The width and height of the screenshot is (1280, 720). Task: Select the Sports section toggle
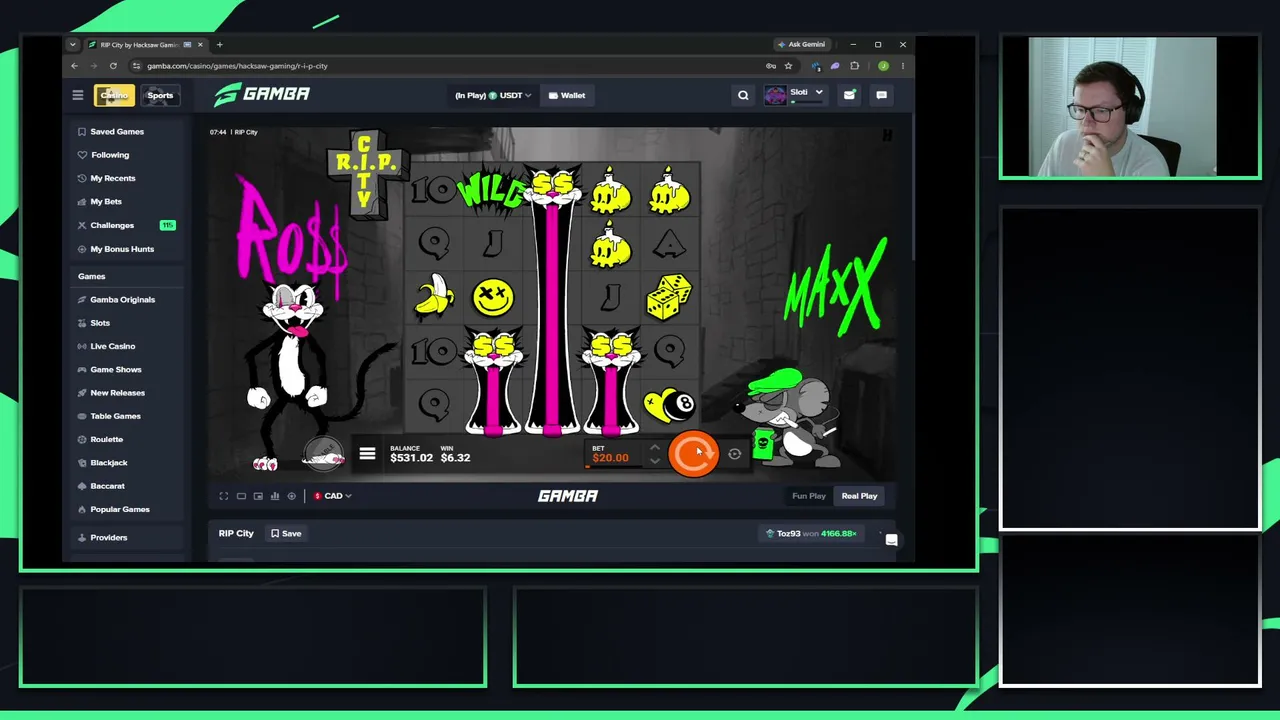(x=160, y=95)
